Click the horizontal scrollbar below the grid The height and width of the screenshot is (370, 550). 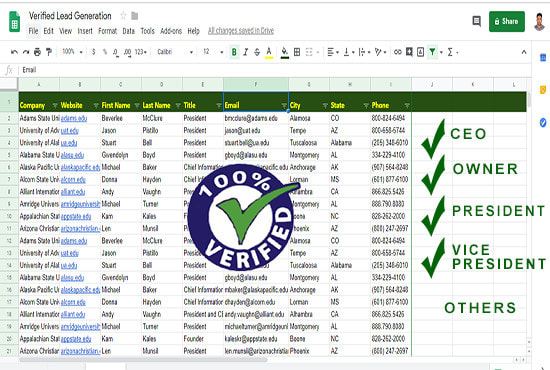pos(143,359)
